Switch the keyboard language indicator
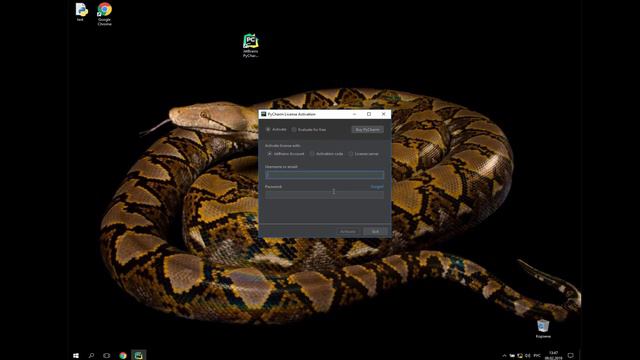The image size is (640, 360). tap(537, 356)
